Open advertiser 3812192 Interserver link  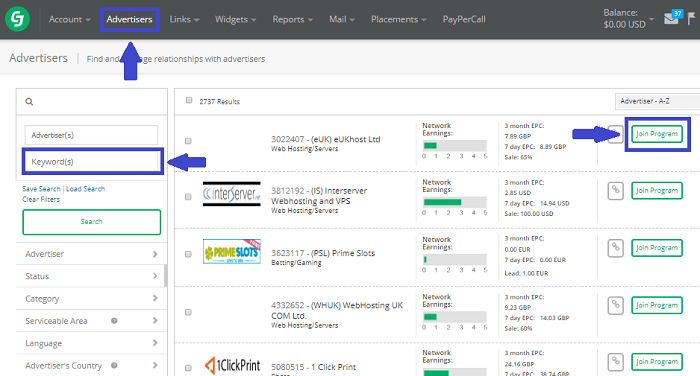coord(319,196)
